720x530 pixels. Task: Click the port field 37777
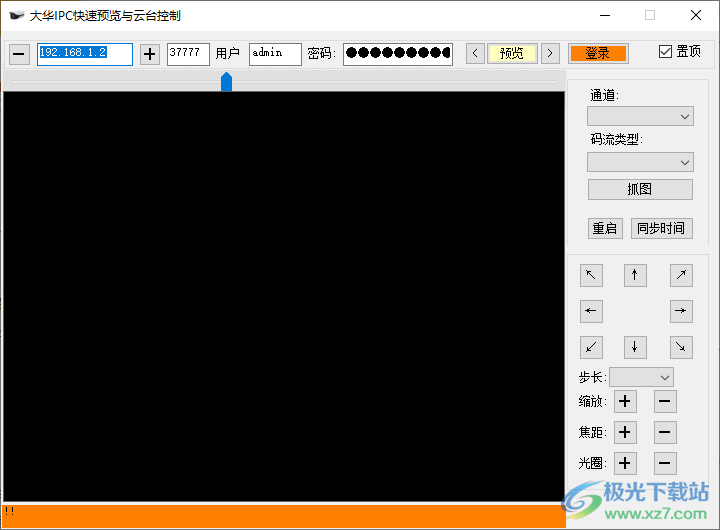188,54
